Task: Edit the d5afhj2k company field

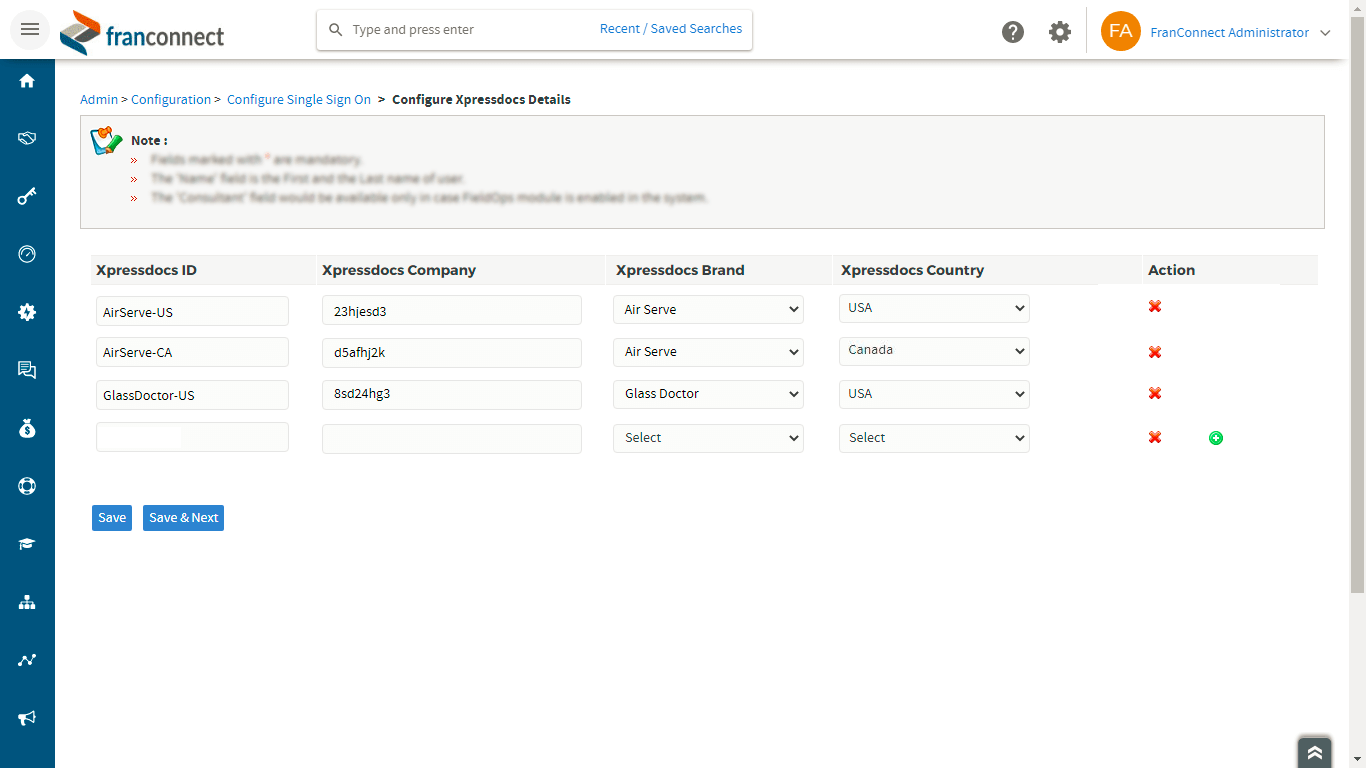Action: [x=452, y=353]
